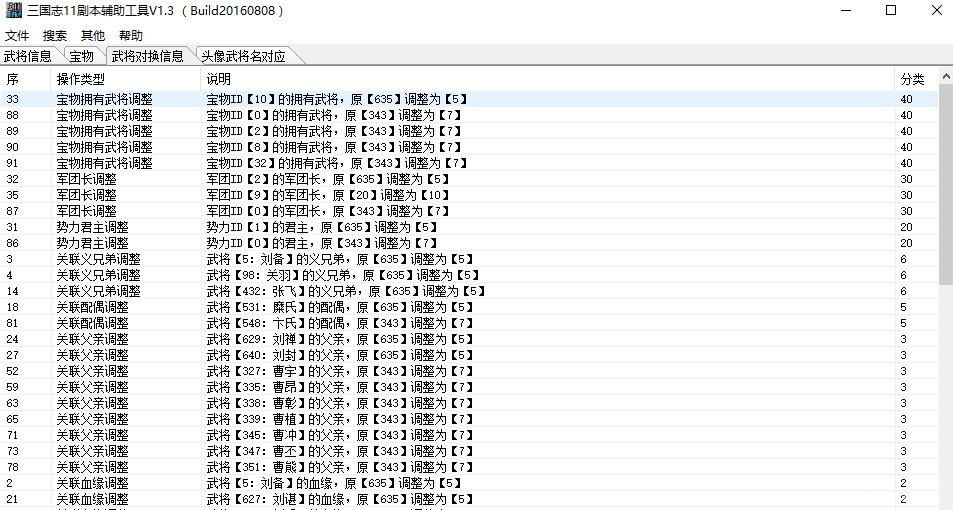Sort by the 分类 column header
Image resolution: width=953 pixels, height=510 pixels.
click(x=917, y=79)
